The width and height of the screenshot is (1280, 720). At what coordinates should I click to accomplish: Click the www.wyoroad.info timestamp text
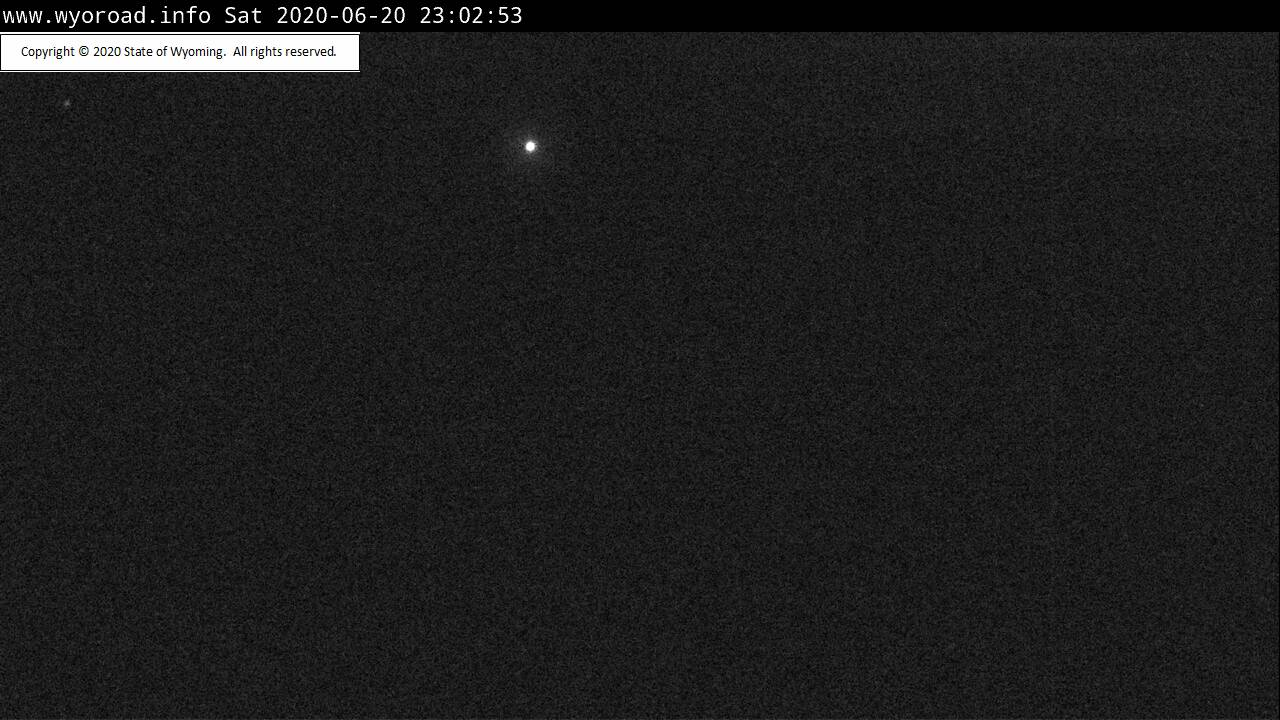click(262, 15)
